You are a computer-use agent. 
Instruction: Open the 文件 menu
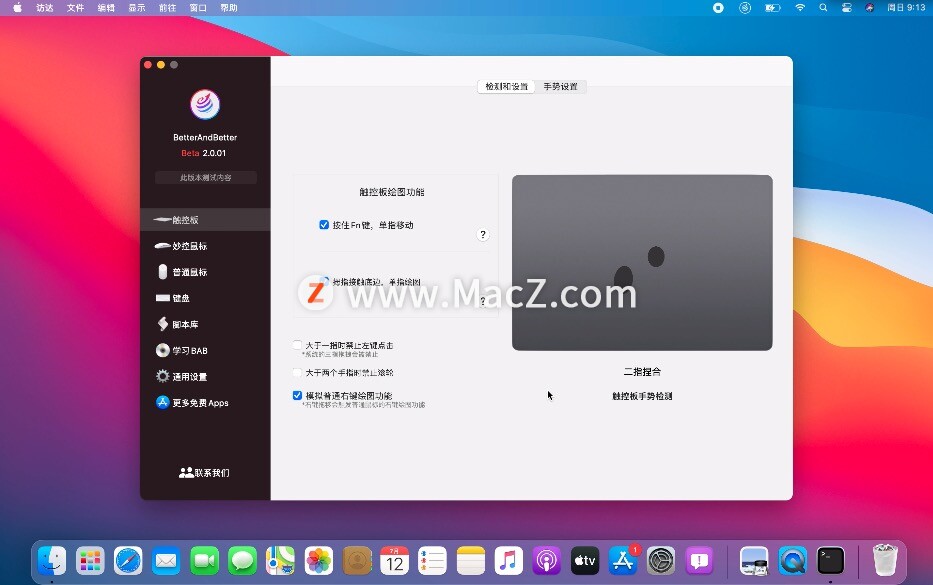tap(76, 8)
